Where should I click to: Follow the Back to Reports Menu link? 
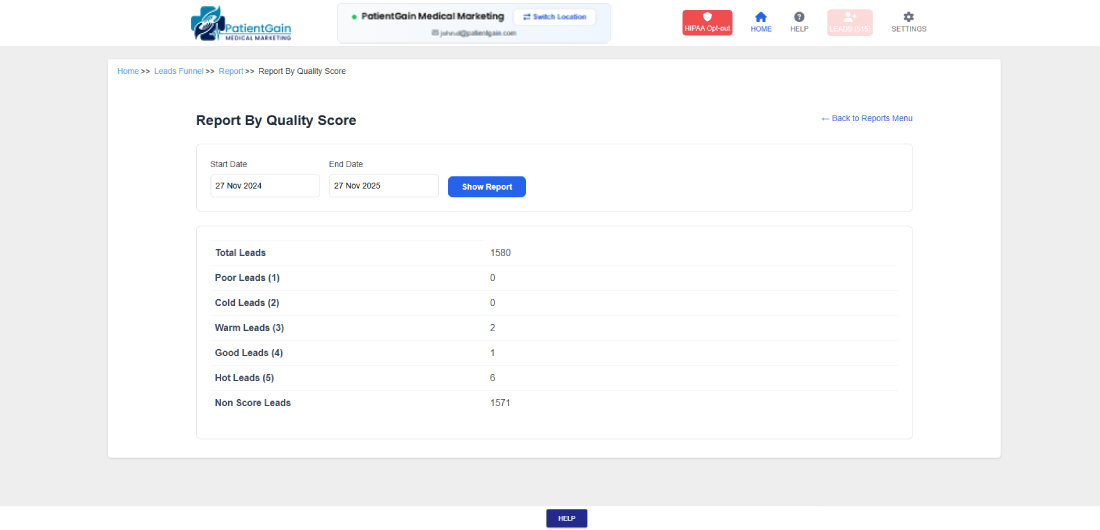click(866, 119)
